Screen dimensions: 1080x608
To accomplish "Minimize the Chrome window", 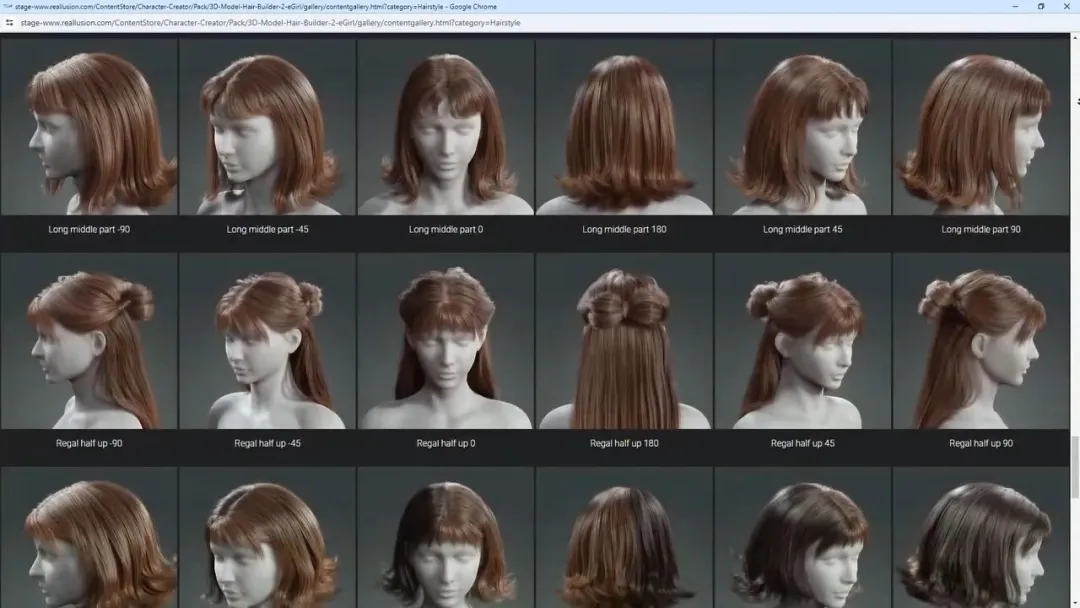I will click(x=1015, y=6).
